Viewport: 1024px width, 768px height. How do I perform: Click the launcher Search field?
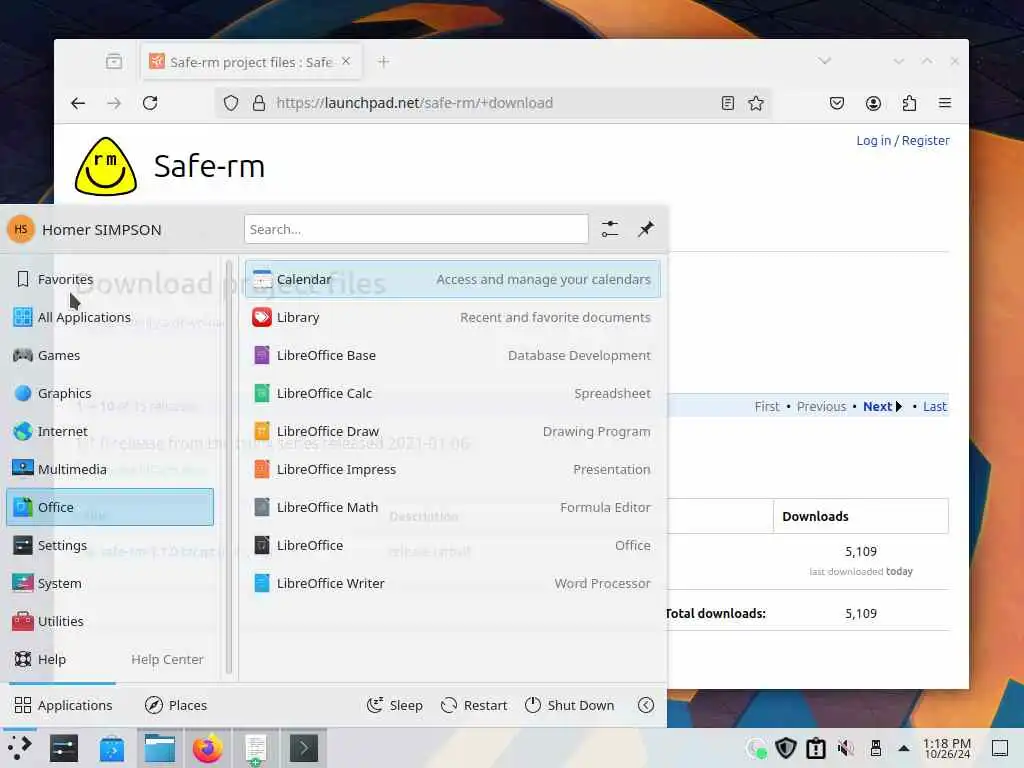pyautogui.click(x=416, y=229)
